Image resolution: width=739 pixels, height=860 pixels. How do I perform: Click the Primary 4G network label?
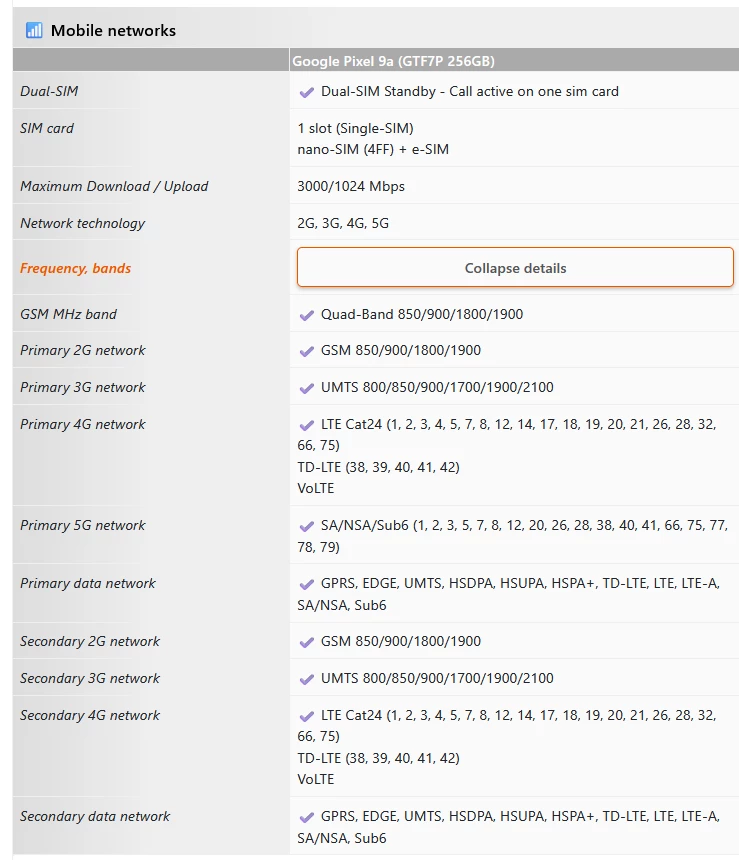[x=83, y=425]
